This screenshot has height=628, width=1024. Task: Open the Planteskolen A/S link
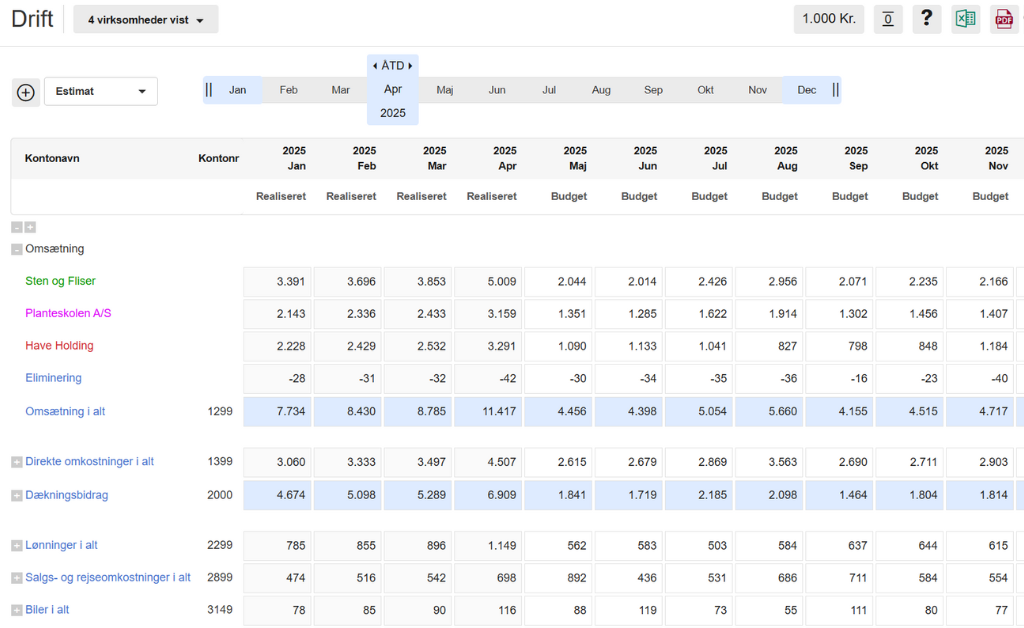[68, 313]
